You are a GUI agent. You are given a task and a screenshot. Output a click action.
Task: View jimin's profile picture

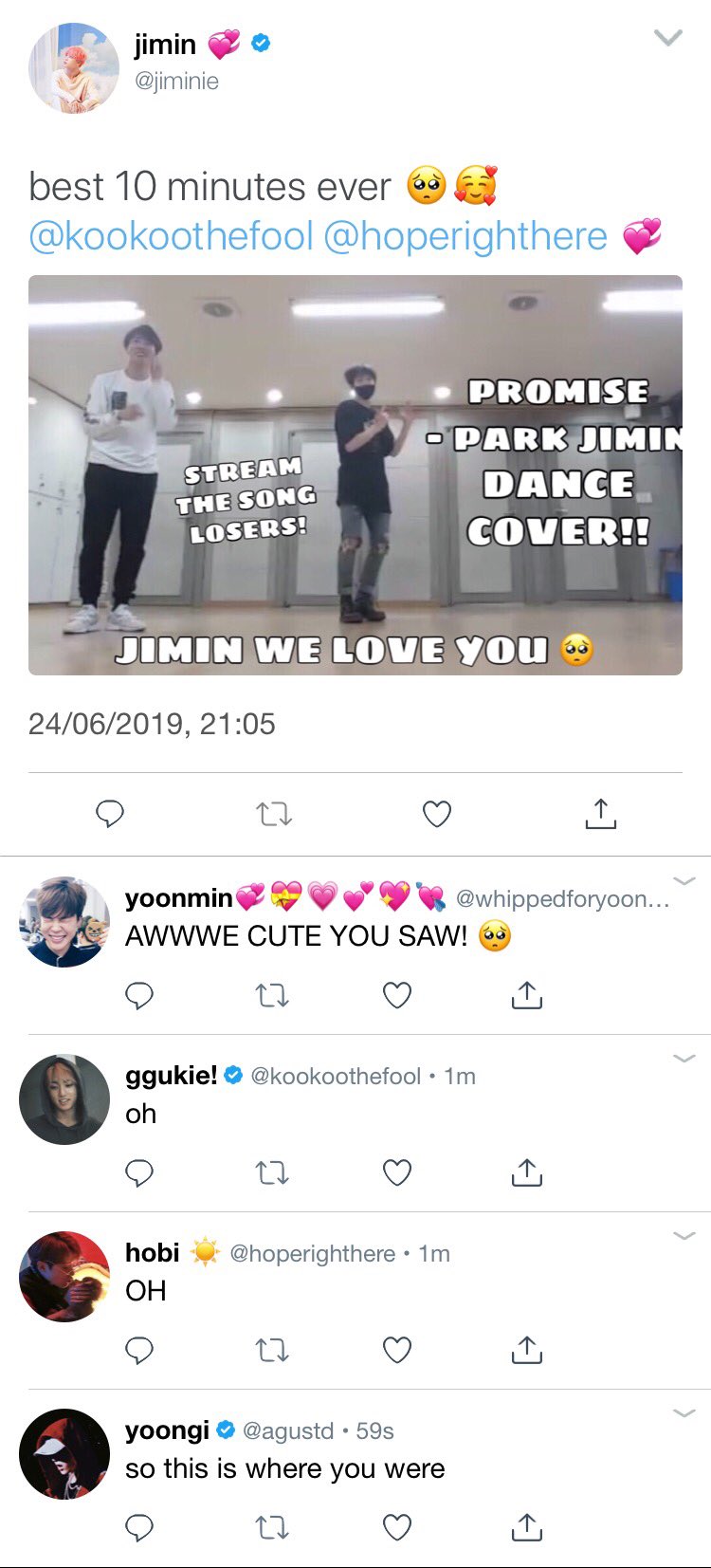pos(74,68)
